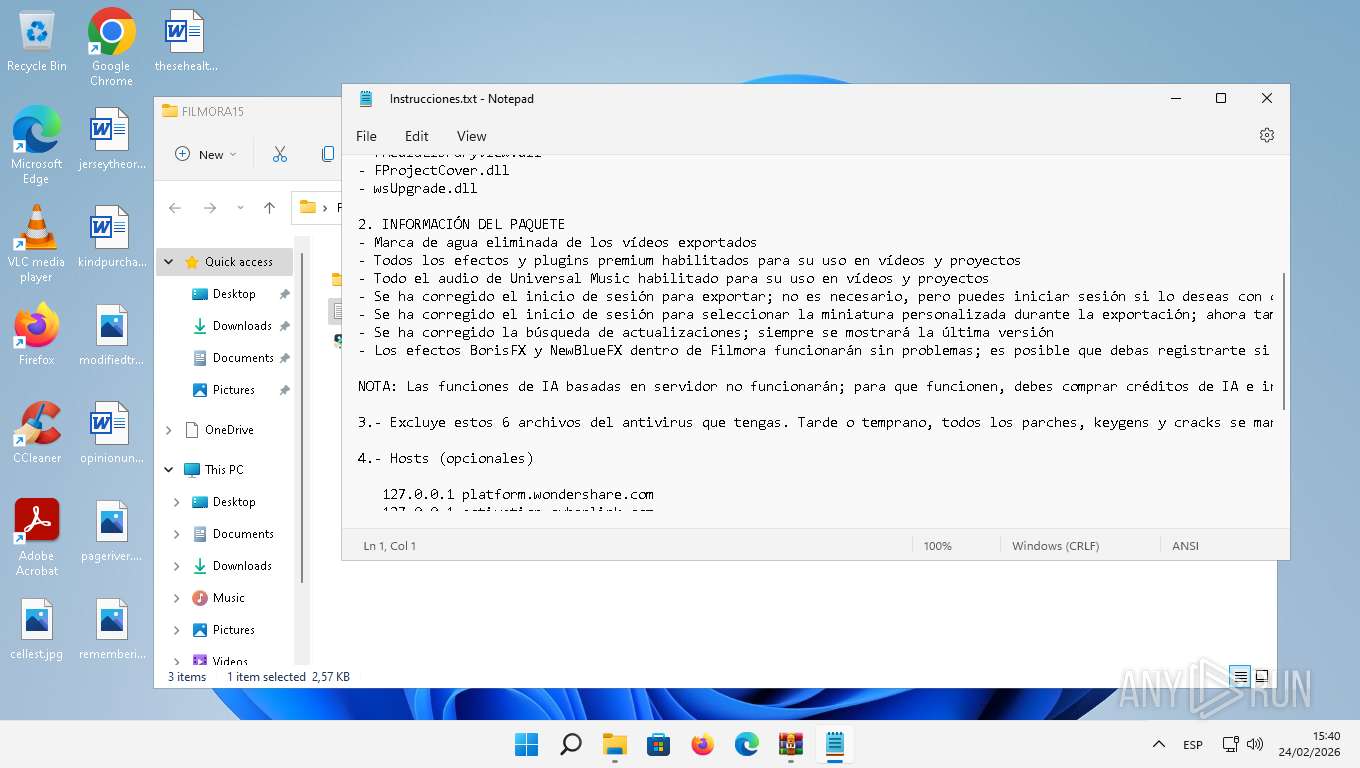Switch Explorer to details view
The height and width of the screenshot is (768, 1360).
(x=1241, y=677)
